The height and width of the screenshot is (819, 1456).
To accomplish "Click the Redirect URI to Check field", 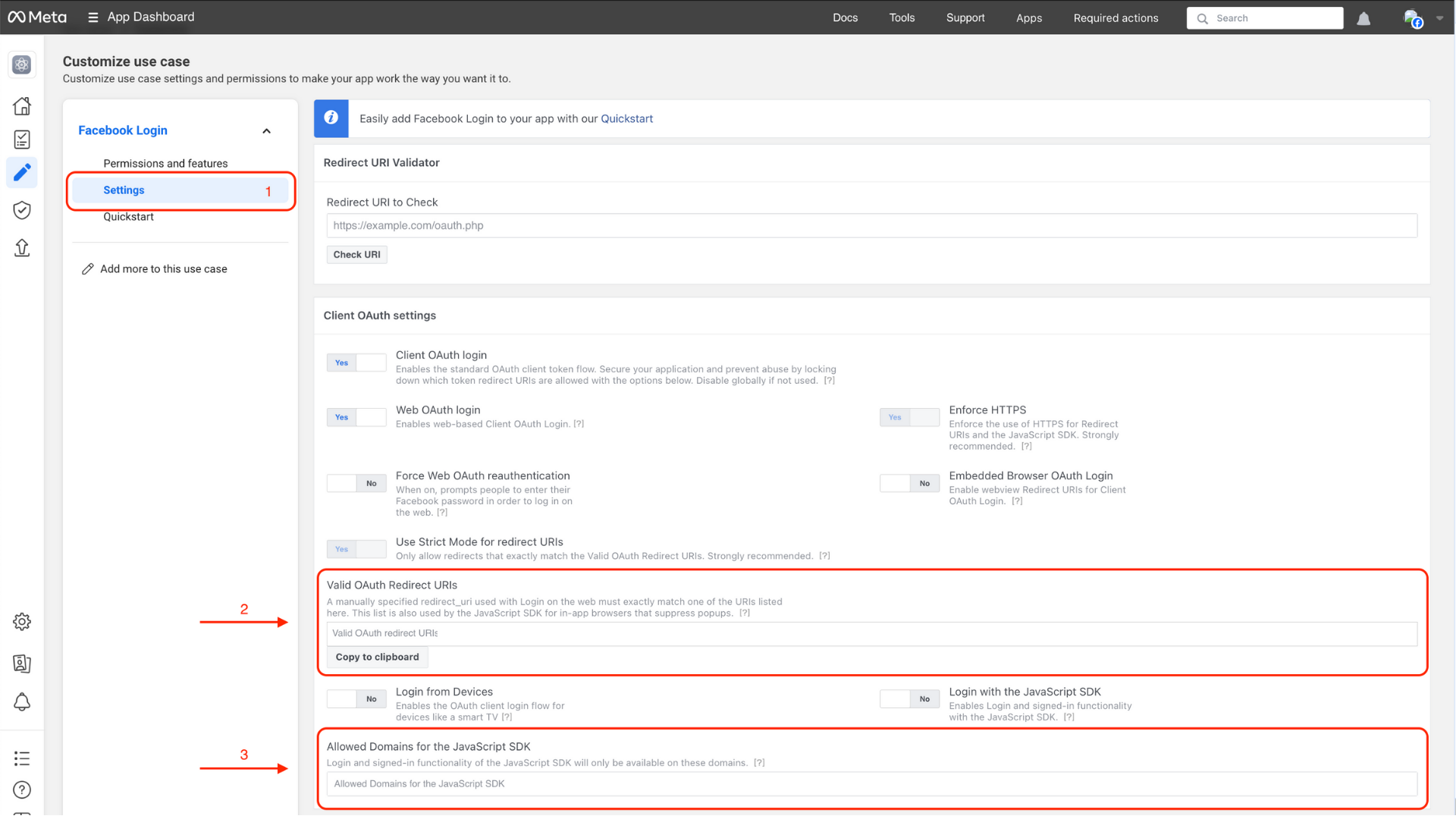I will click(x=871, y=225).
